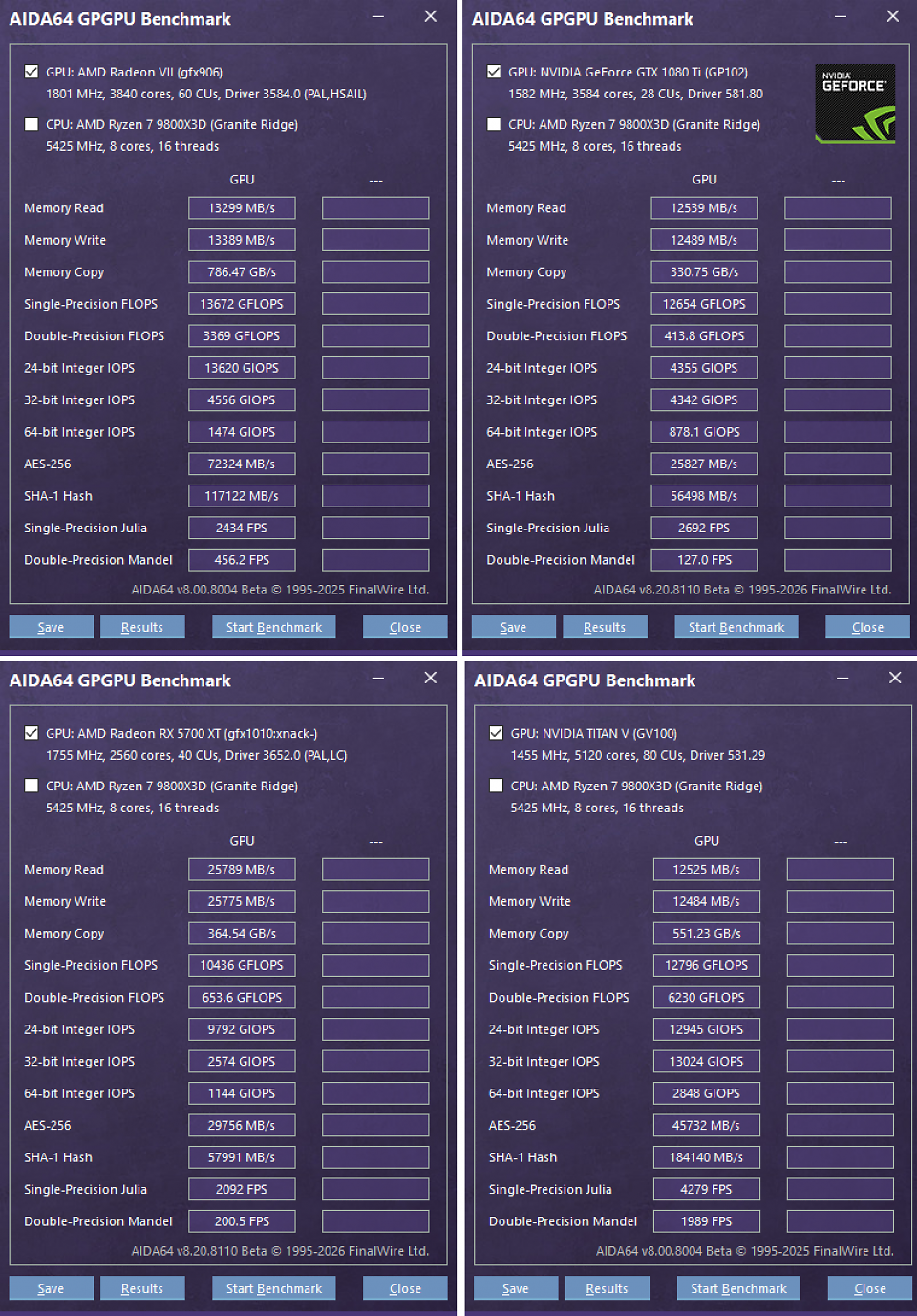
Task: Select the 184140 MB/s SHA-1 Hash value
Action: point(707,1157)
